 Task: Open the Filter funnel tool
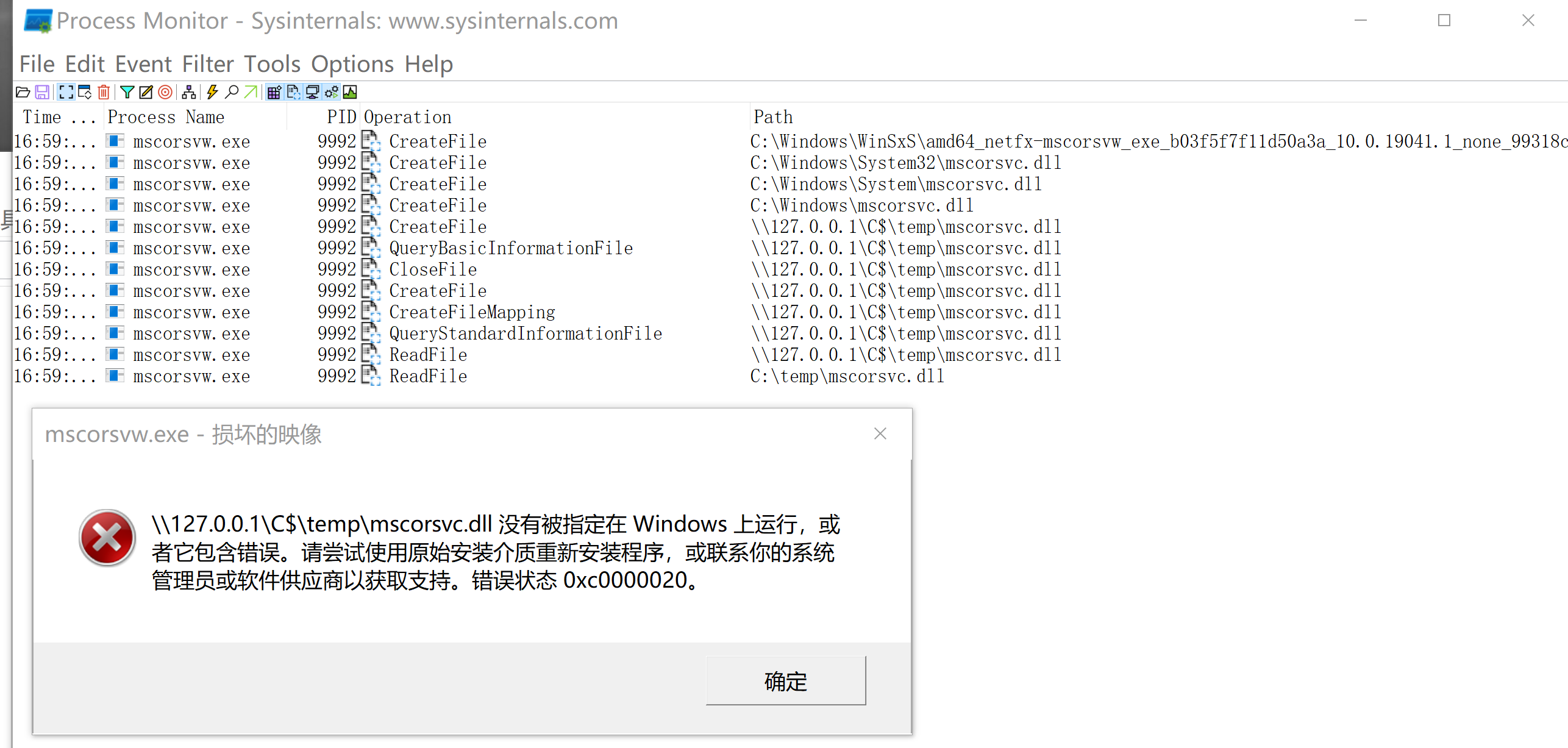(127, 92)
